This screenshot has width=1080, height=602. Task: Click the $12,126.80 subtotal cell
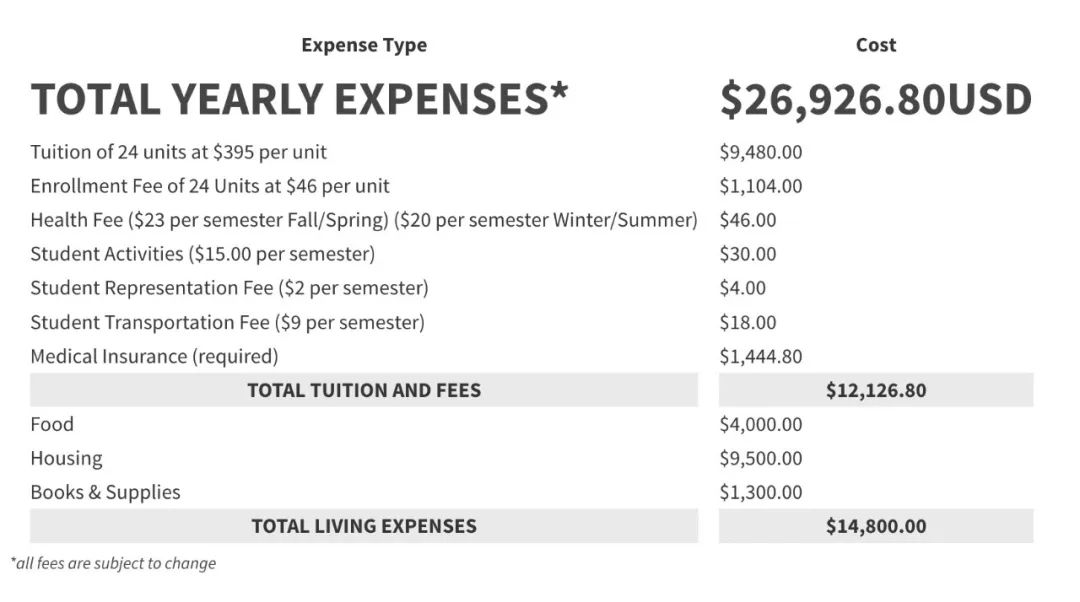pos(875,390)
